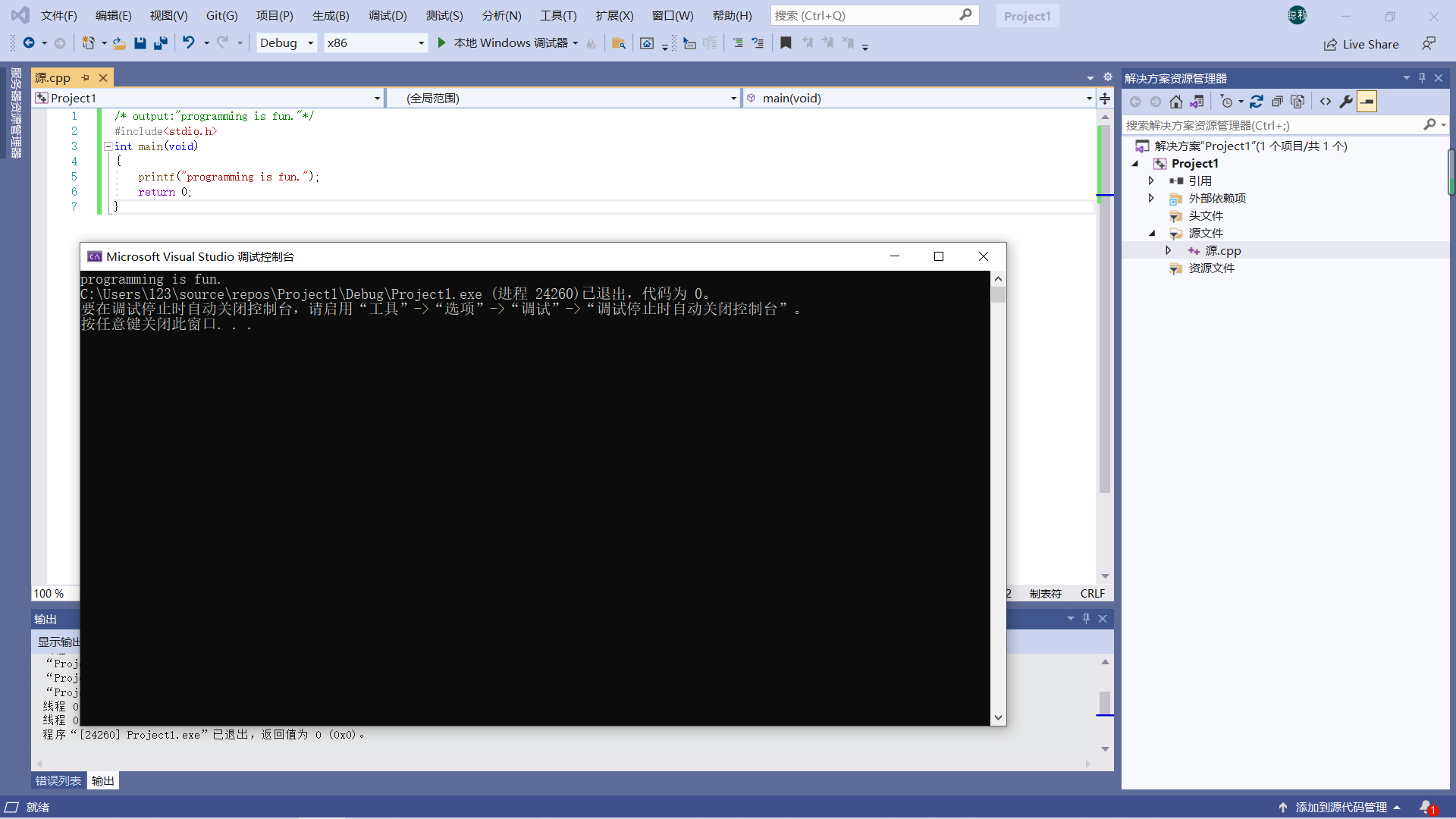Click the Open File folder icon

pos(119,43)
